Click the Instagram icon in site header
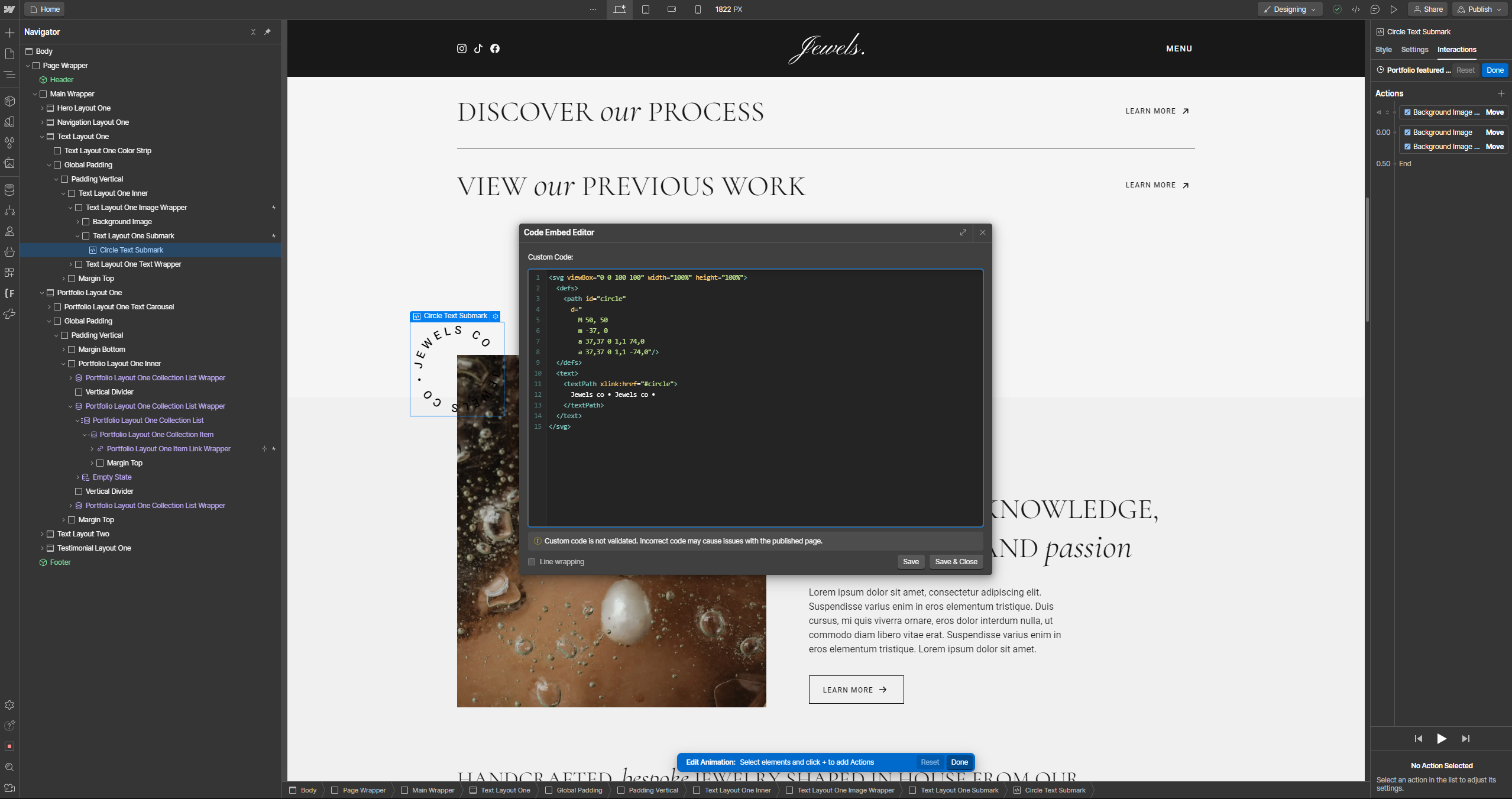 coord(462,48)
